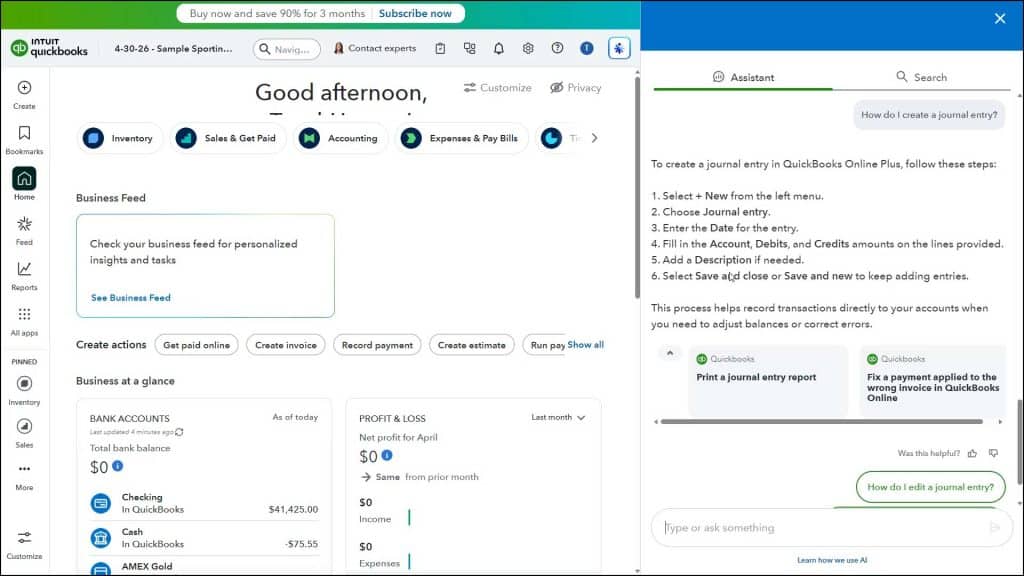Switch to Search tab in help panel

[x=921, y=77]
